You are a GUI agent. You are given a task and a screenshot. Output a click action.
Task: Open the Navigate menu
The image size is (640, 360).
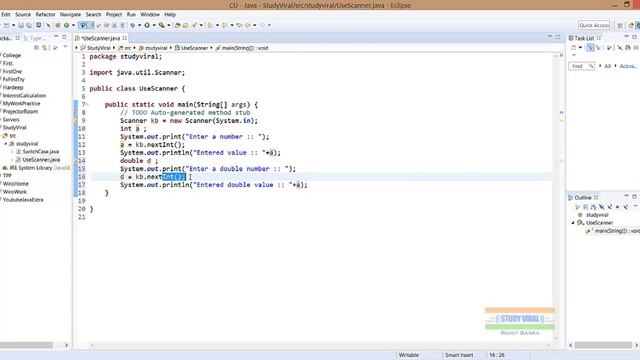coord(70,14)
